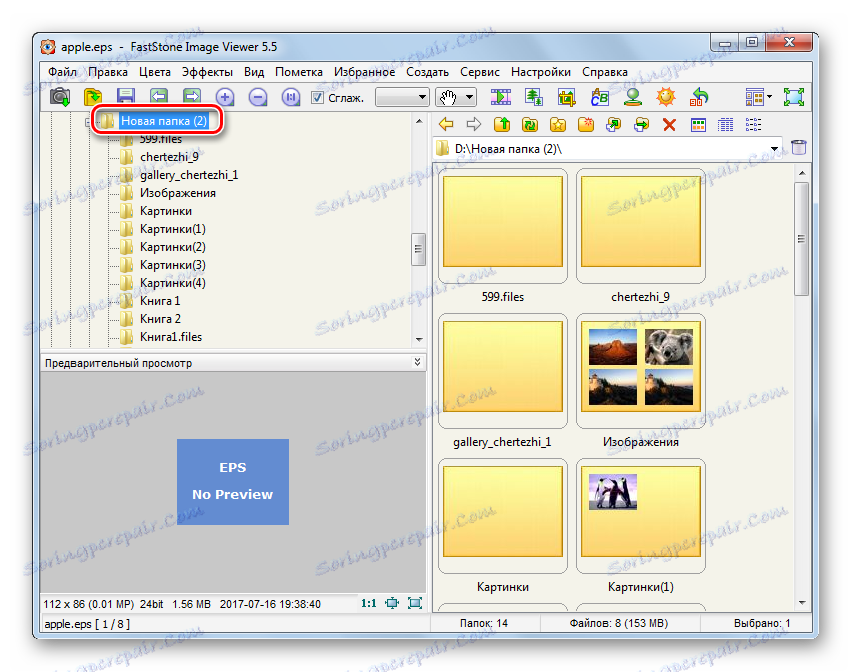The width and height of the screenshot is (852, 672).
Task: Open the resize image trees icon
Action: (x=534, y=98)
